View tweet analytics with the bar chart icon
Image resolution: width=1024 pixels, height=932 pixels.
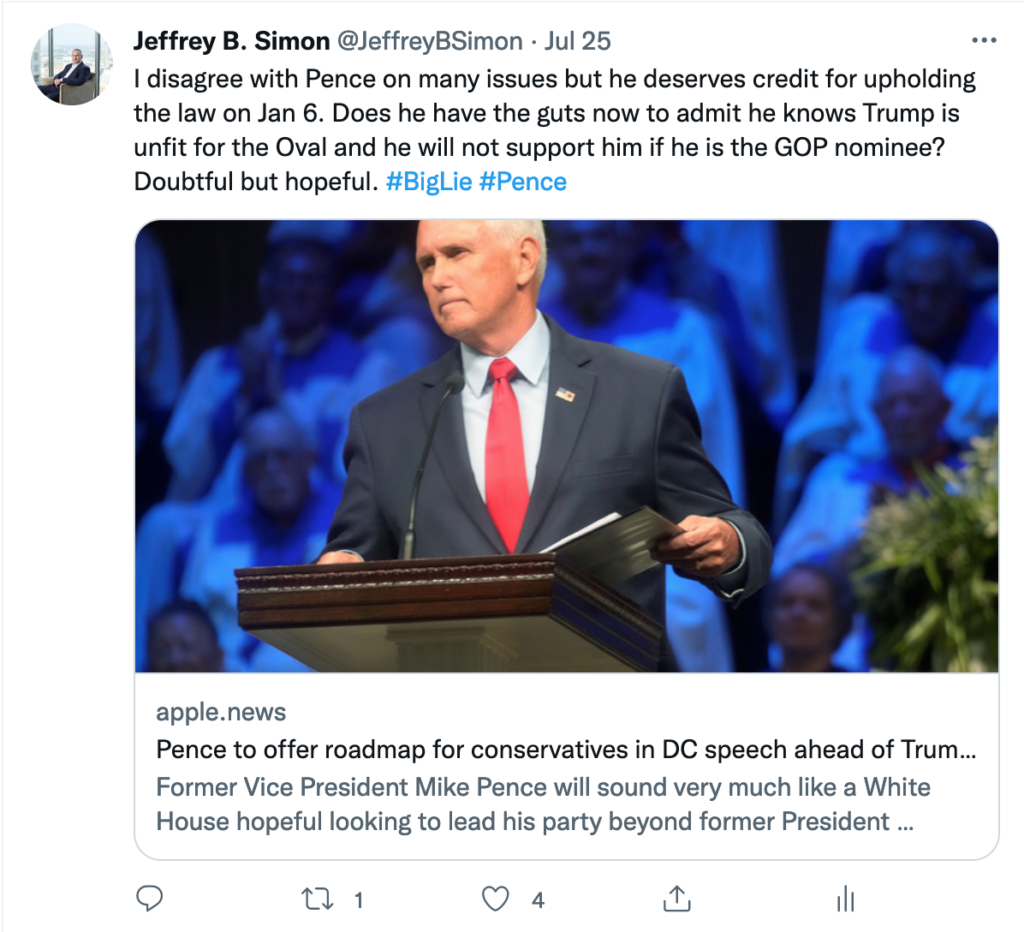(x=844, y=899)
